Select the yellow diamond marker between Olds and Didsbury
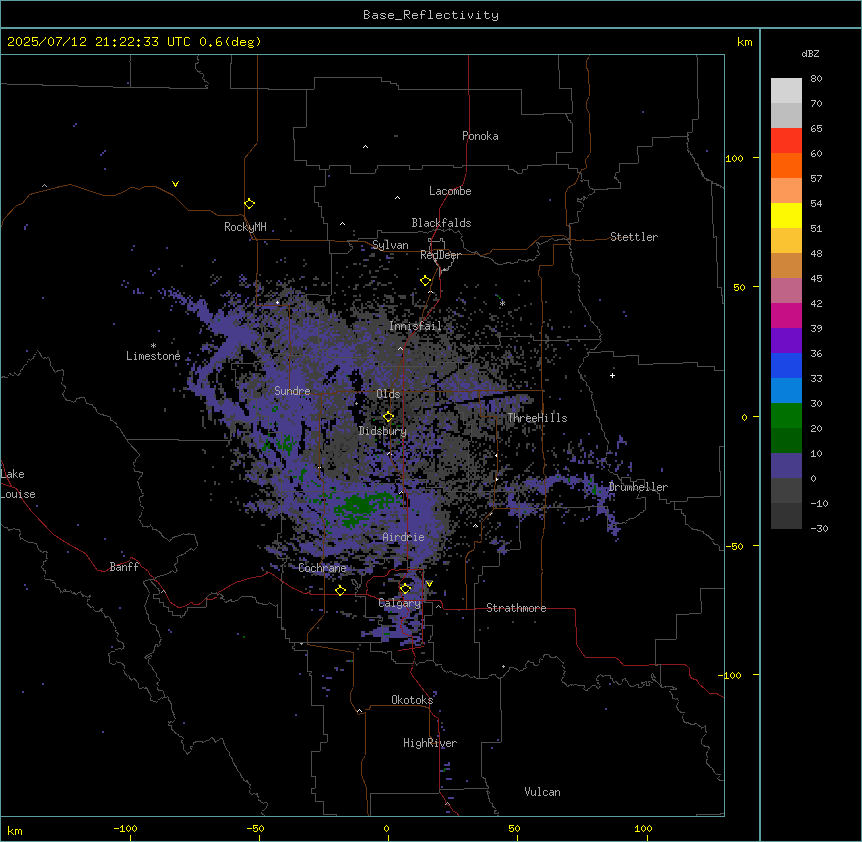This screenshot has width=862, height=842. click(388, 417)
